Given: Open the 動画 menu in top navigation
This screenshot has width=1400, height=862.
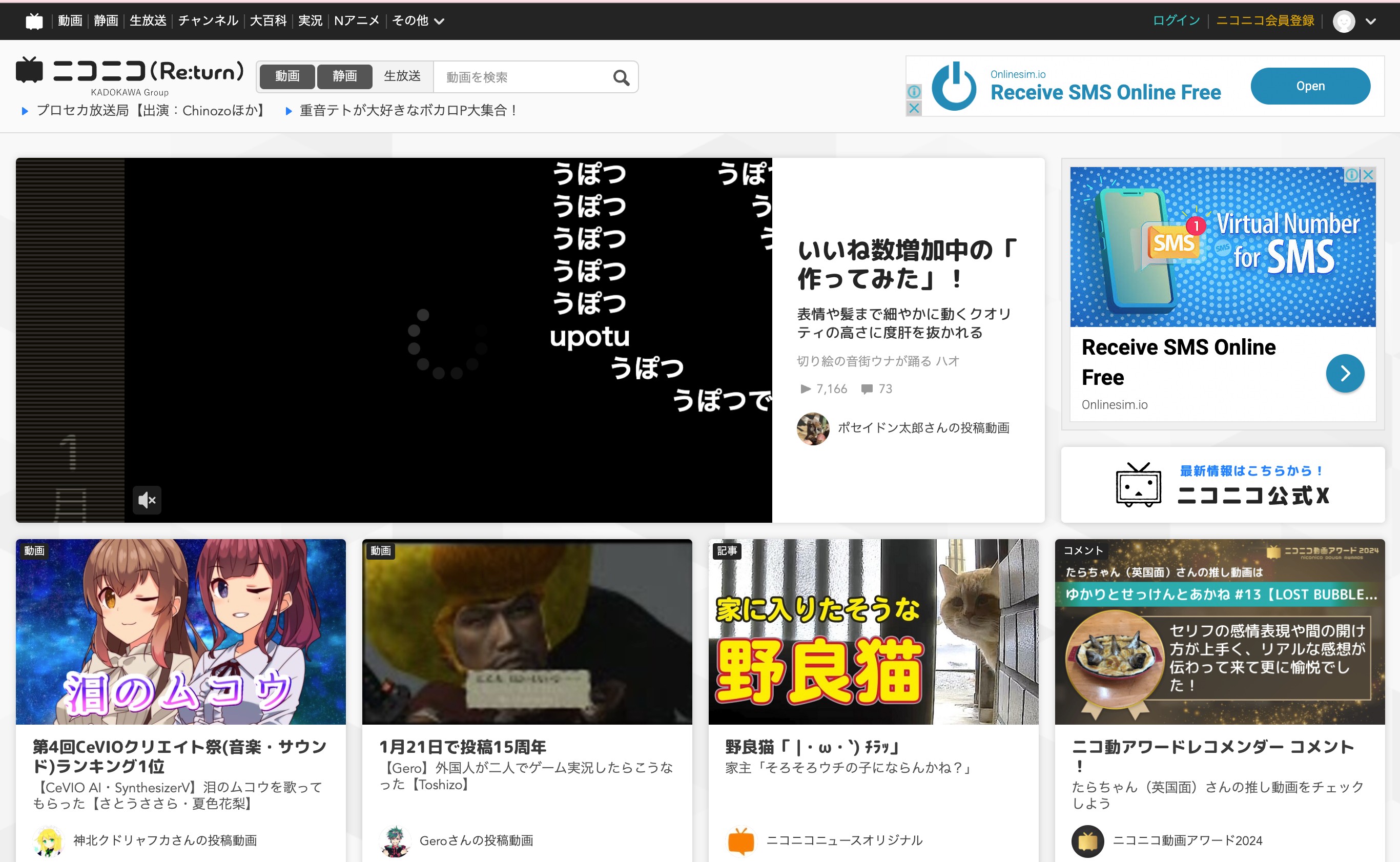Looking at the screenshot, I should [70, 21].
